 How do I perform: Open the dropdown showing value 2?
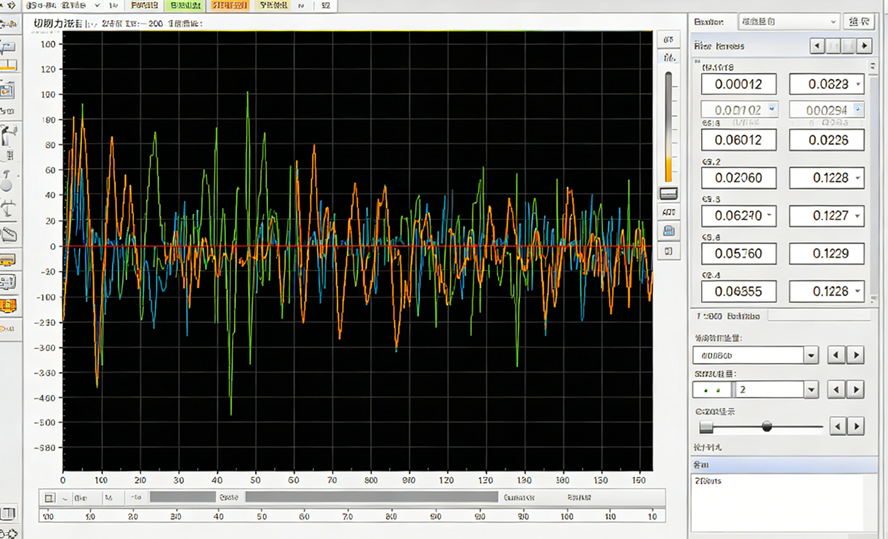(811, 390)
